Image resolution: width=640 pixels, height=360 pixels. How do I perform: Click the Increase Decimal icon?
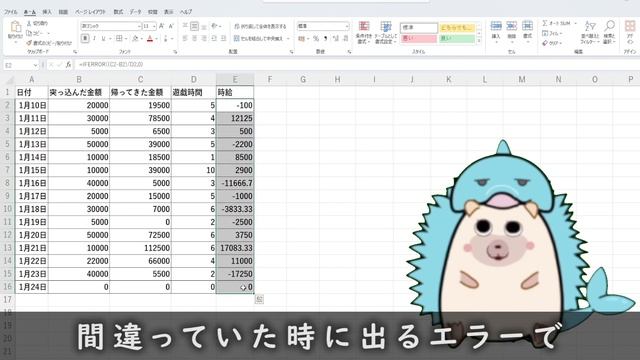[x=336, y=39]
